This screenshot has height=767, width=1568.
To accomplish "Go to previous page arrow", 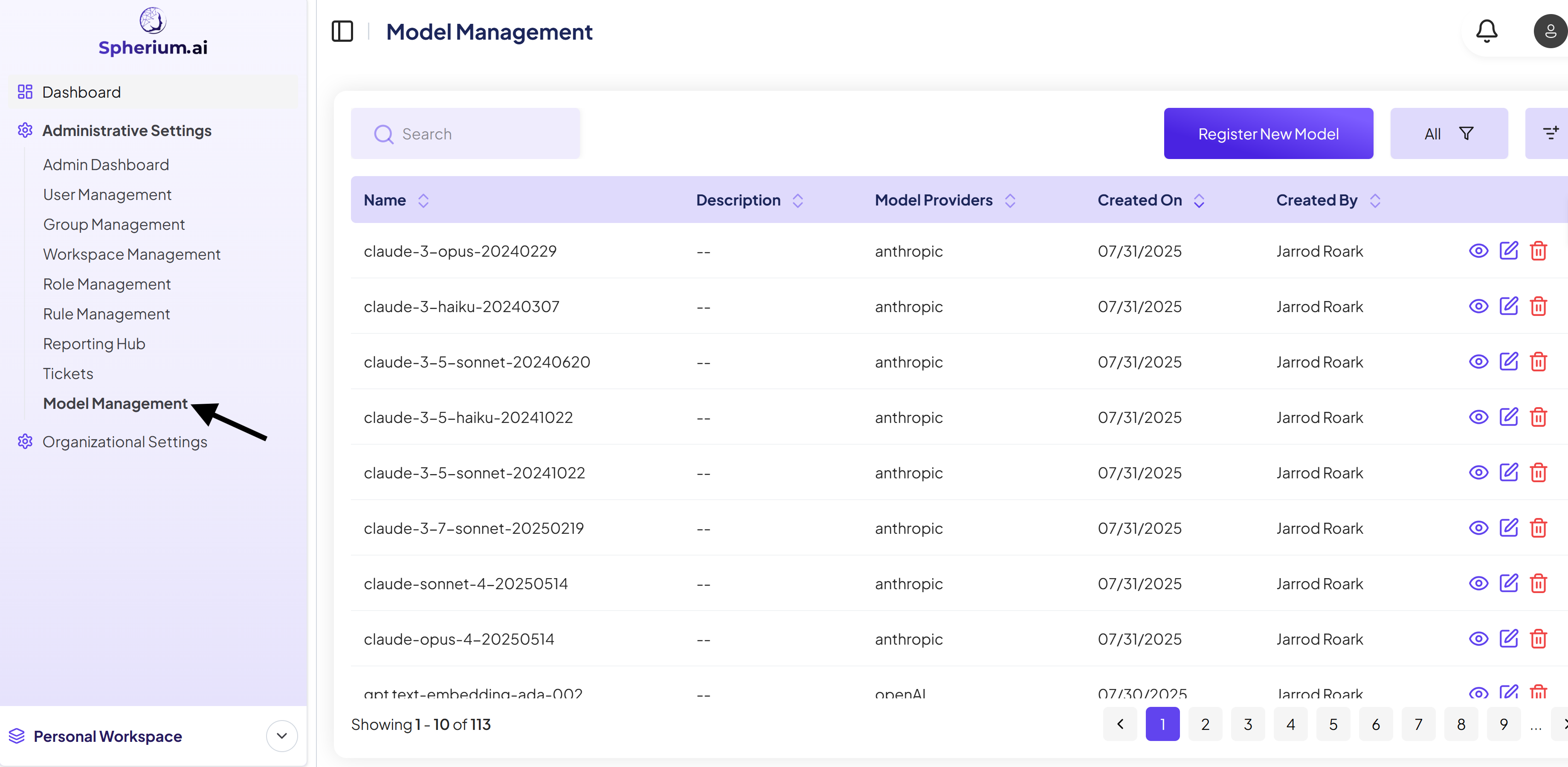I will (x=1120, y=724).
